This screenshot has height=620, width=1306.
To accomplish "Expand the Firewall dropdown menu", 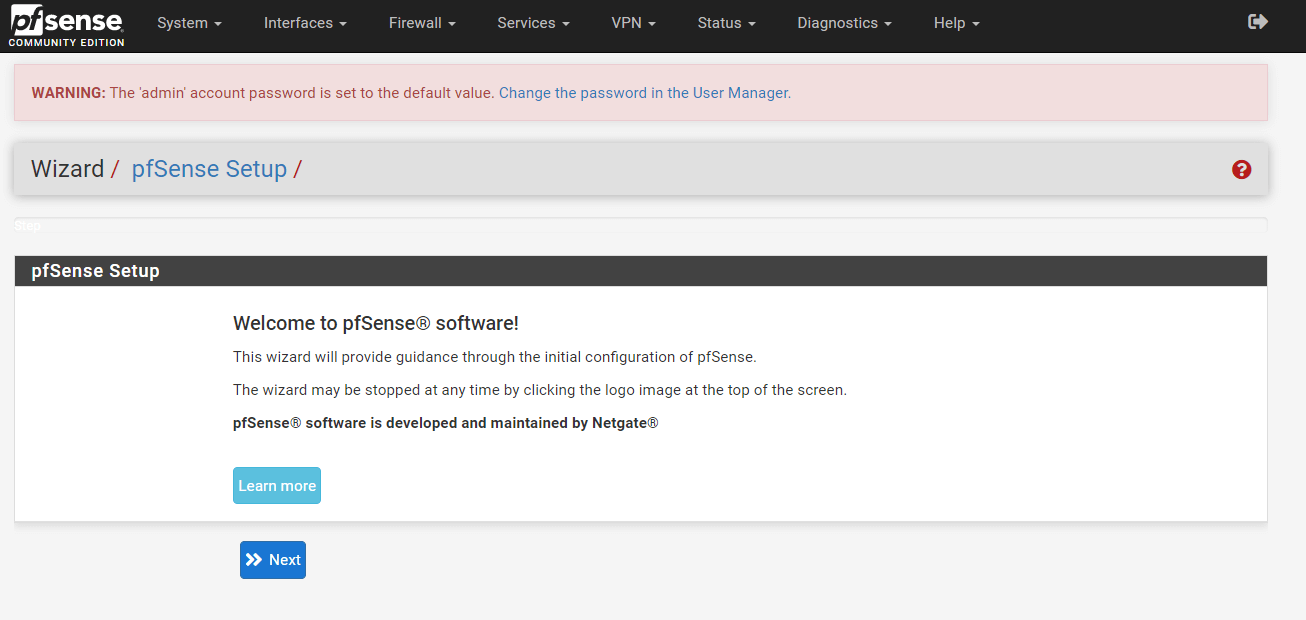I will click(422, 23).
